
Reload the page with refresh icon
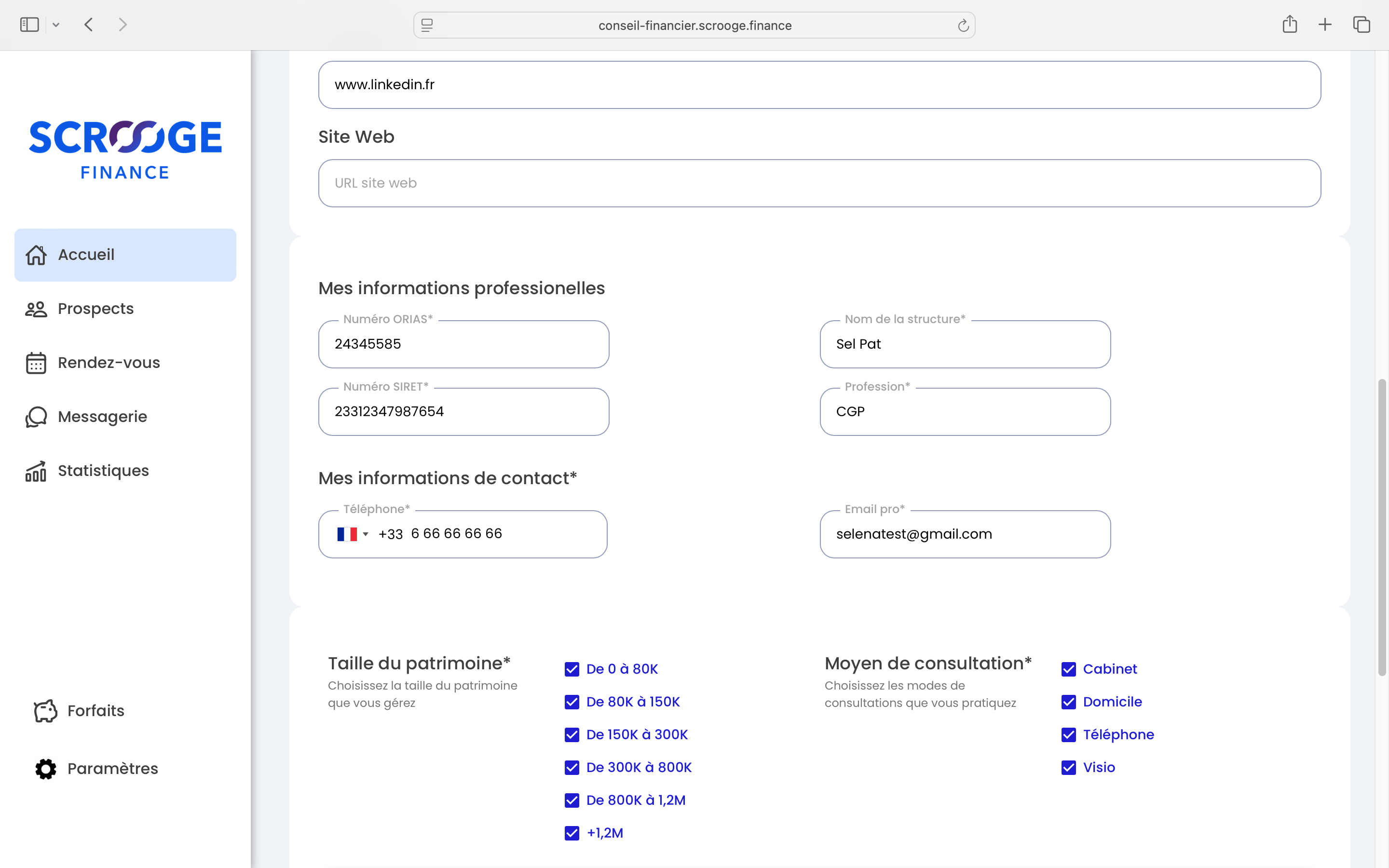pyautogui.click(x=963, y=25)
